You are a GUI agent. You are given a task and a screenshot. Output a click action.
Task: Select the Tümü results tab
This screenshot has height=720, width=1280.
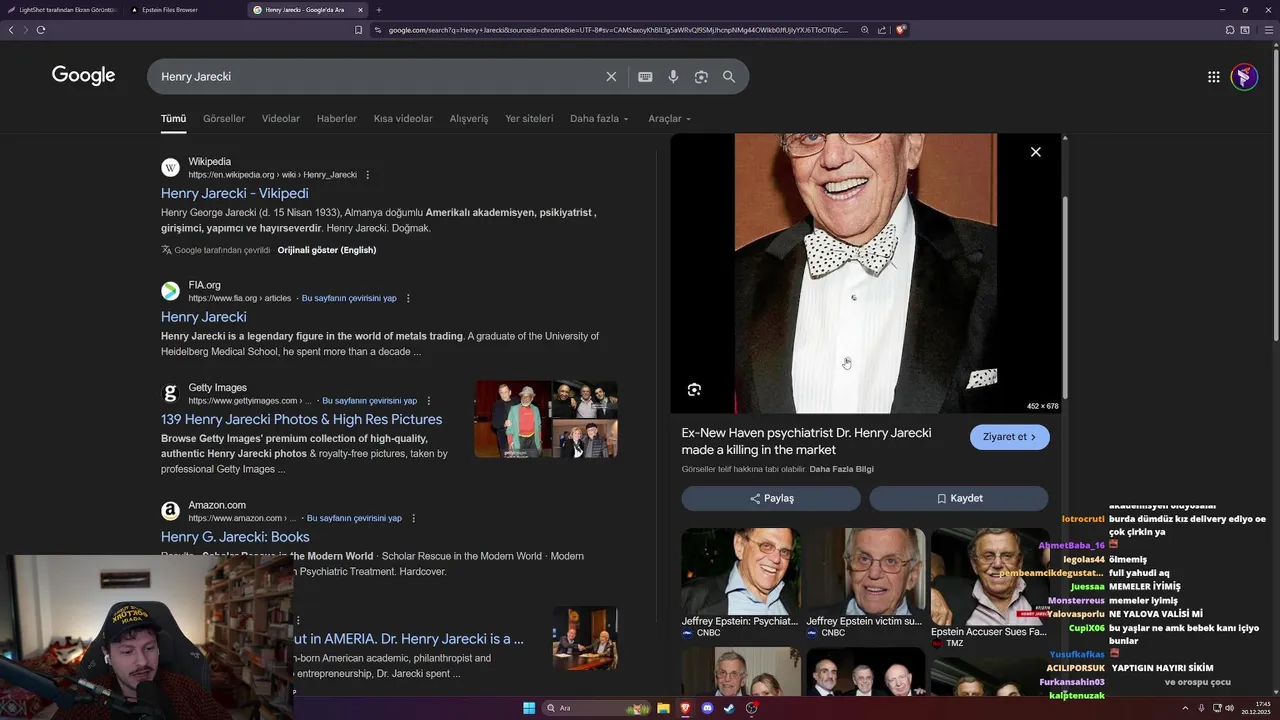tap(173, 118)
